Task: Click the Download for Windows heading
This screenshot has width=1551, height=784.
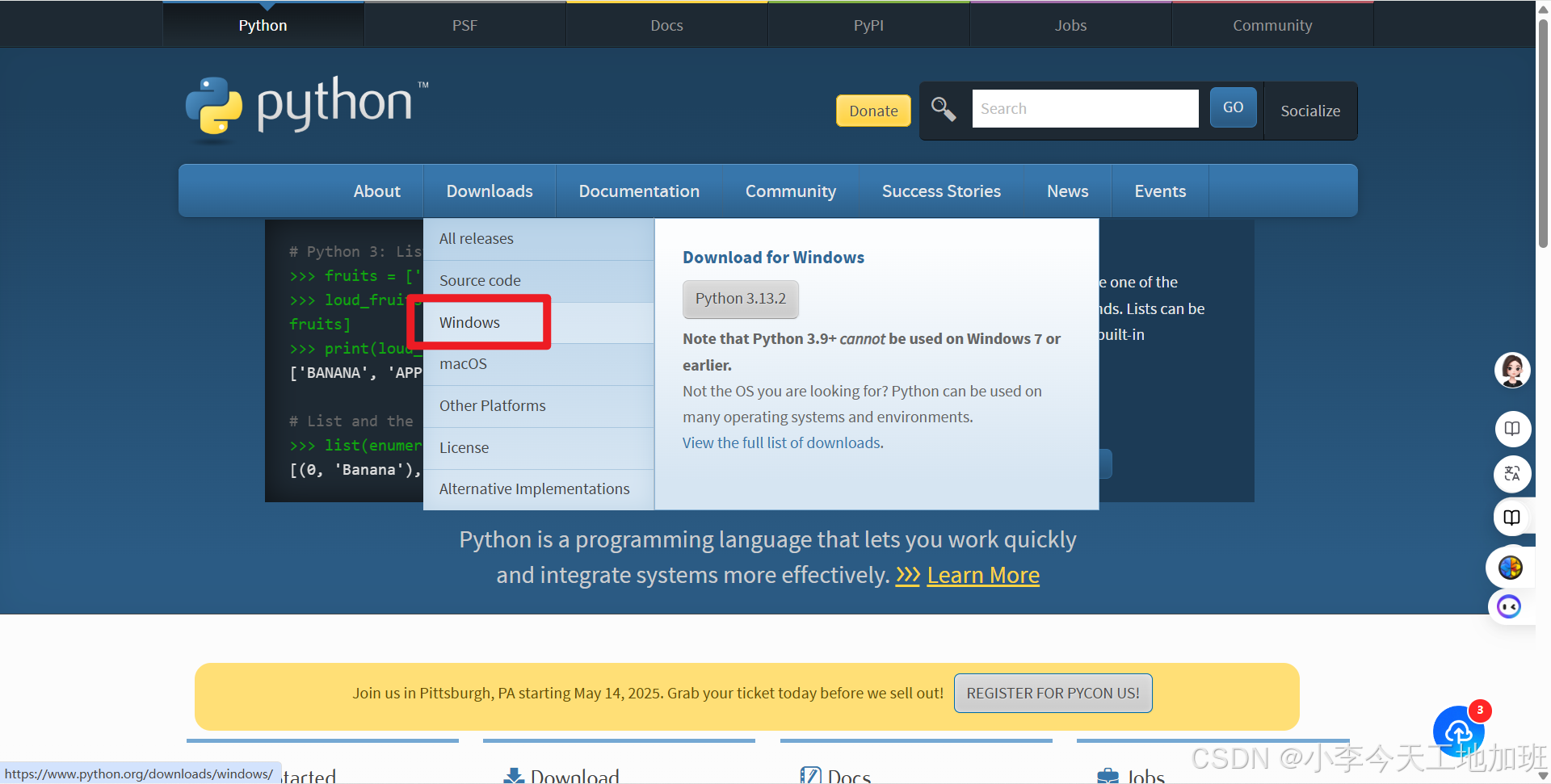Action: coord(773,258)
